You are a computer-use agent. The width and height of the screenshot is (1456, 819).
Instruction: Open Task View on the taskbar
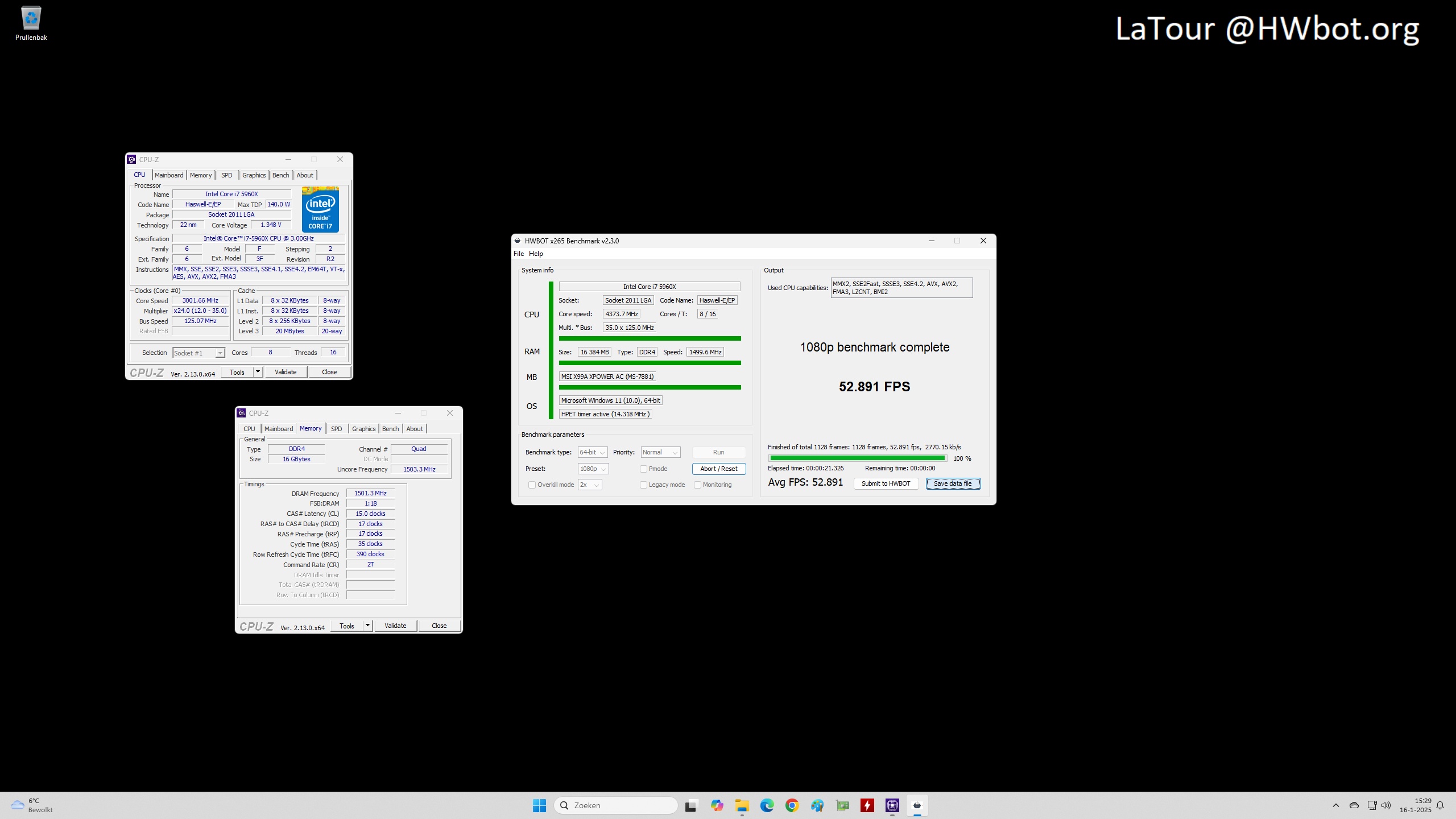pyautogui.click(x=691, y=805)
